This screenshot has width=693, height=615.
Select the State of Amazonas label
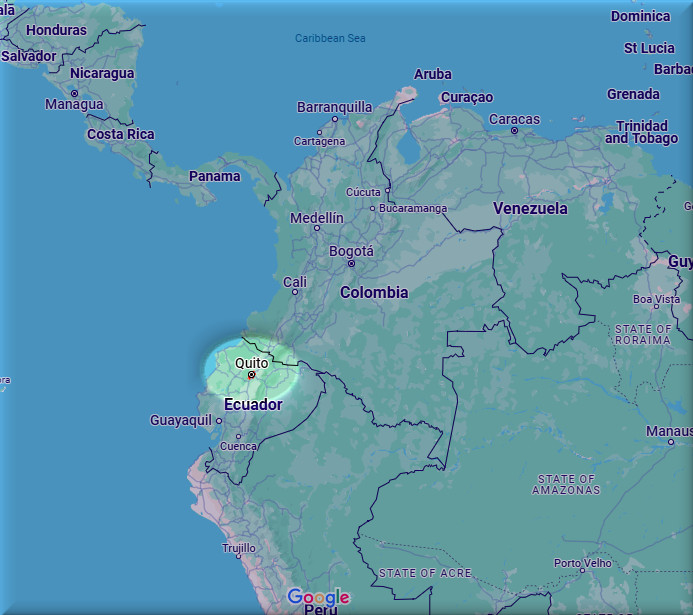(566, 485)
